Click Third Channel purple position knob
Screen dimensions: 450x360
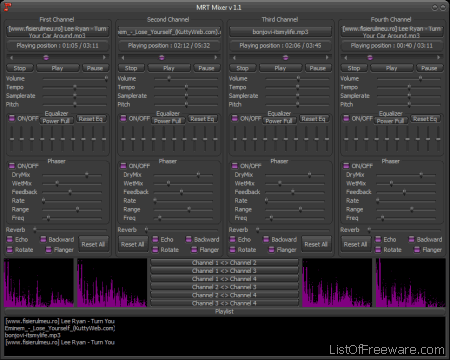(285, 58)
